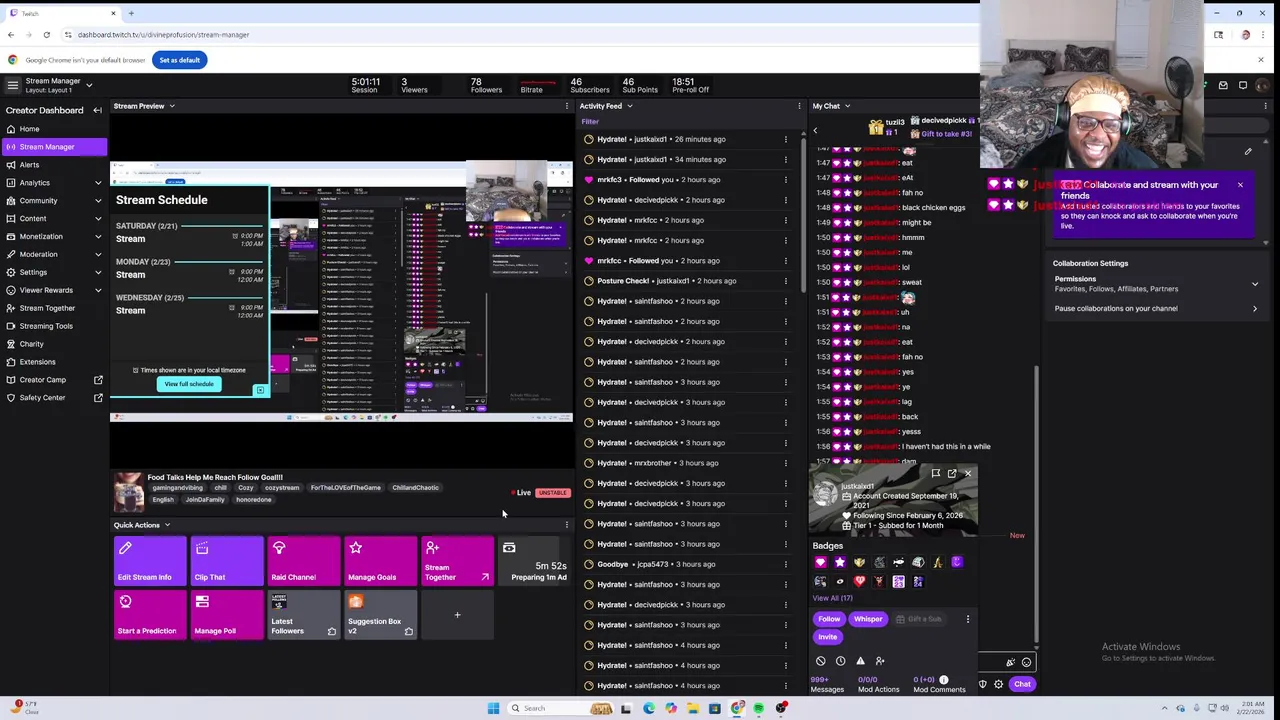The image size is (1280, 720).
Task: Open Charity in the sidebar
Action: pyautogui.click(x=55, y=344)
